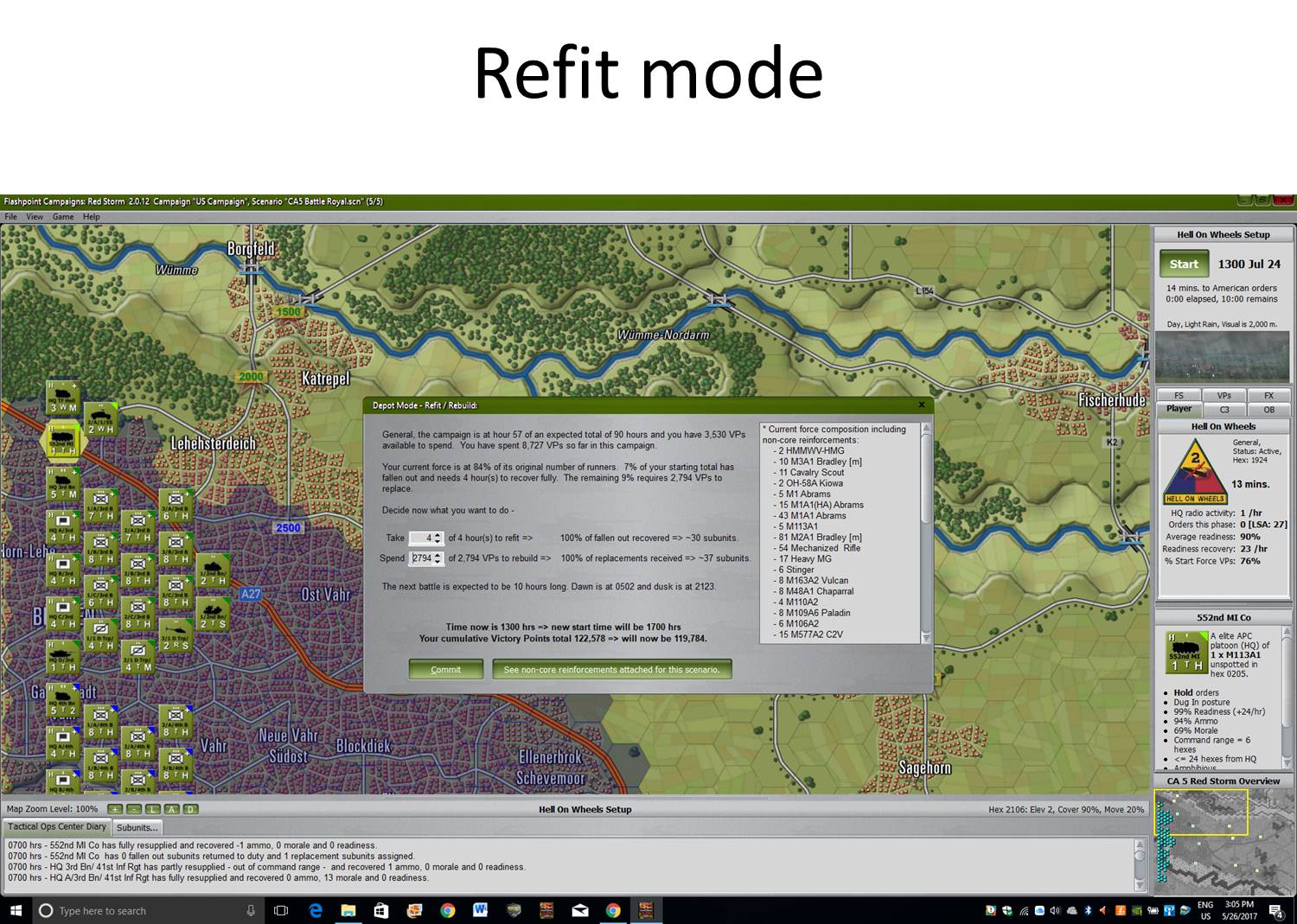Click the 2500 objective marker on map
Viewport: 1297px width, 924px height.
(288, 528)
